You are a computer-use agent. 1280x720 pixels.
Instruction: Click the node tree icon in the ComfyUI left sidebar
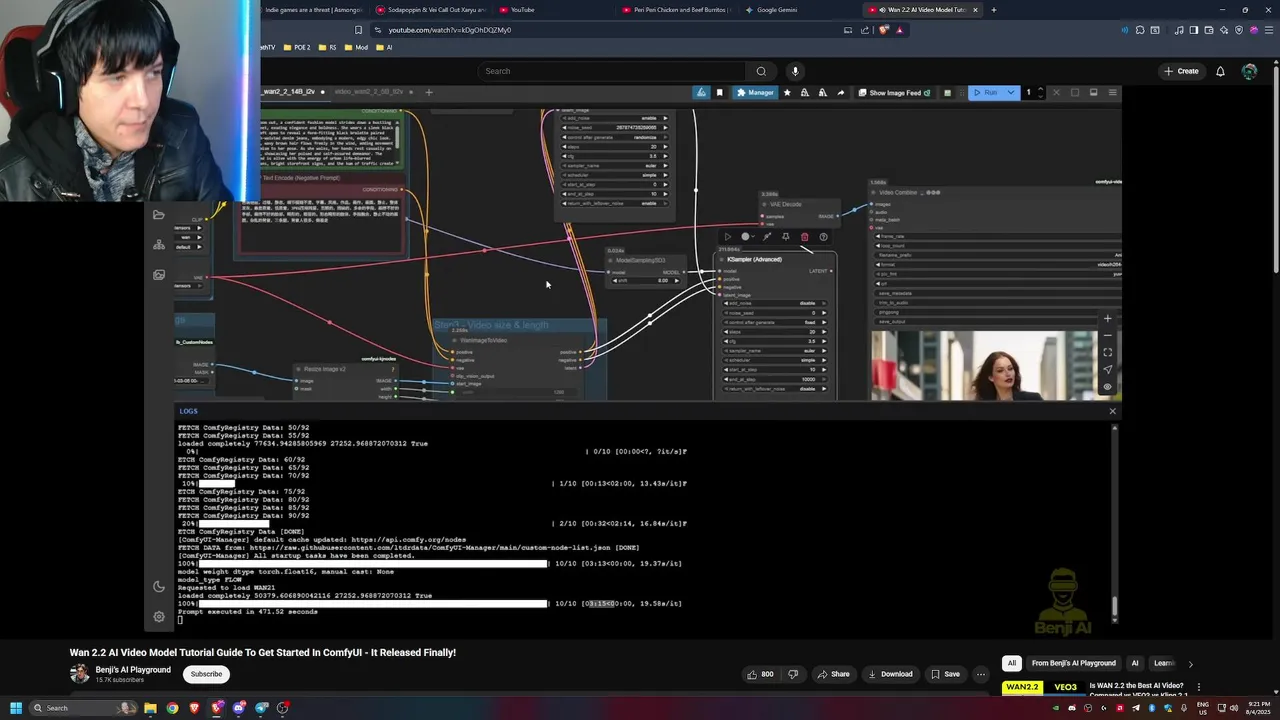tap(159, 245)
